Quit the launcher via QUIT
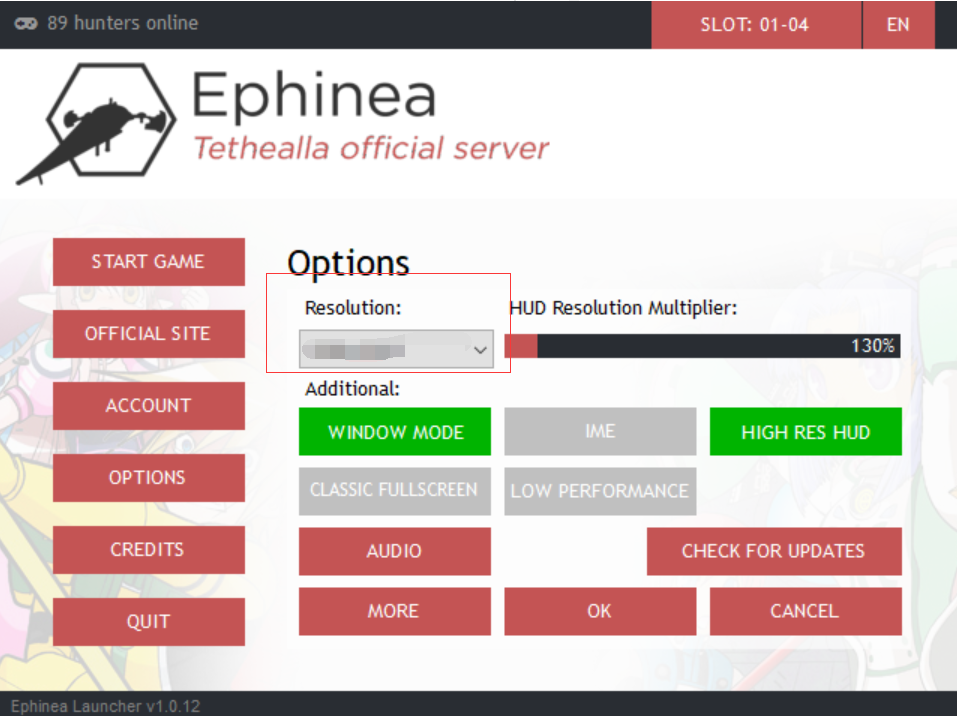 (148, 622)
